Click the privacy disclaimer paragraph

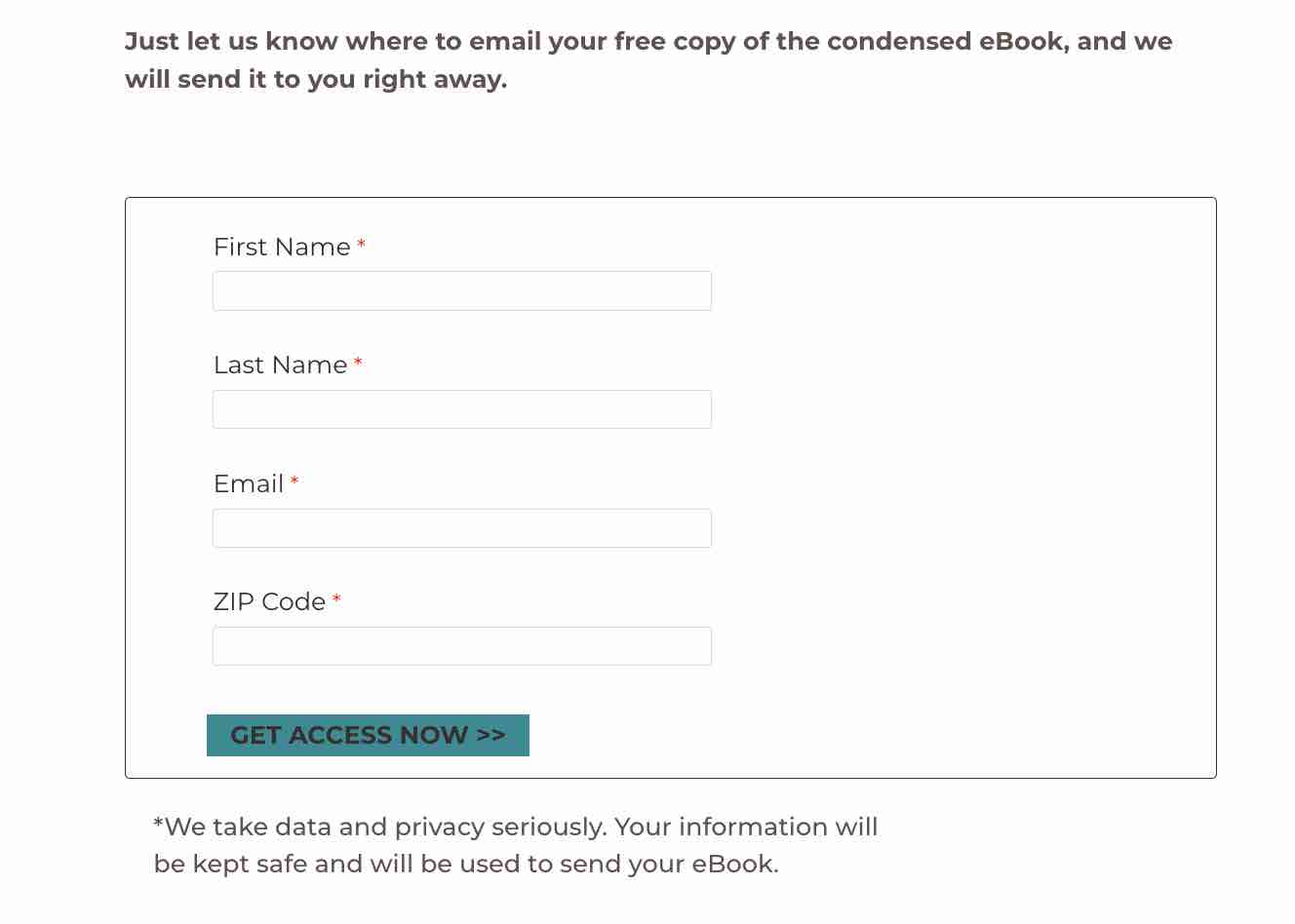tap(515, 845)
